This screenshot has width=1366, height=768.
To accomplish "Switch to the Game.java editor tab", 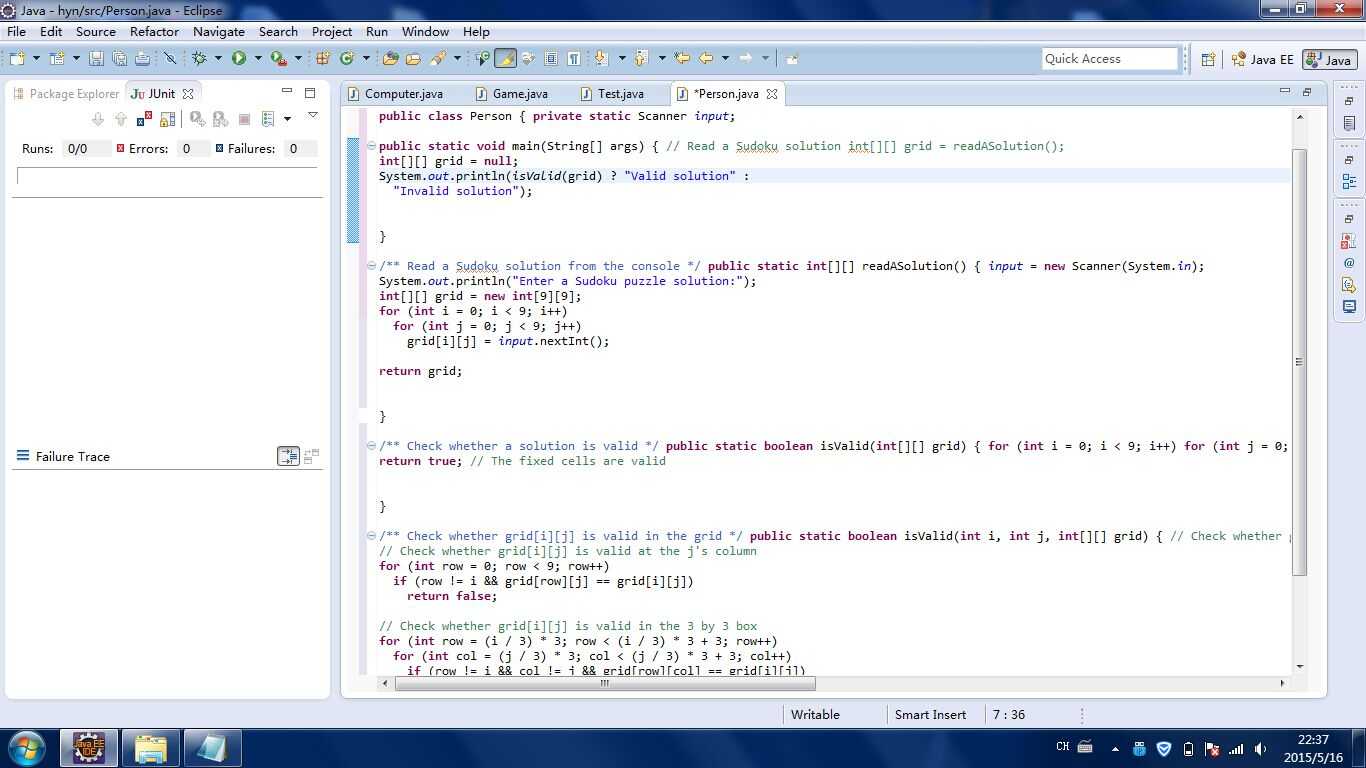I will (x=511, y=93).
